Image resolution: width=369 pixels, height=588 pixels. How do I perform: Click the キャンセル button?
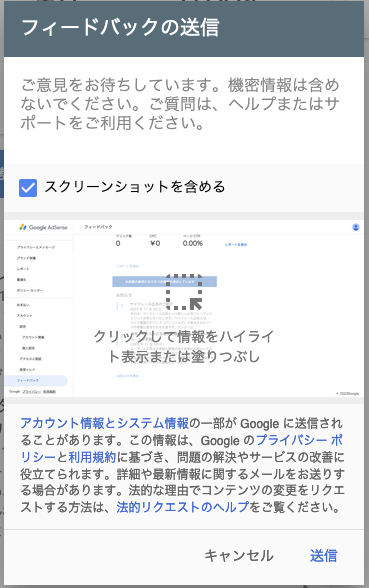pos(239,556)
